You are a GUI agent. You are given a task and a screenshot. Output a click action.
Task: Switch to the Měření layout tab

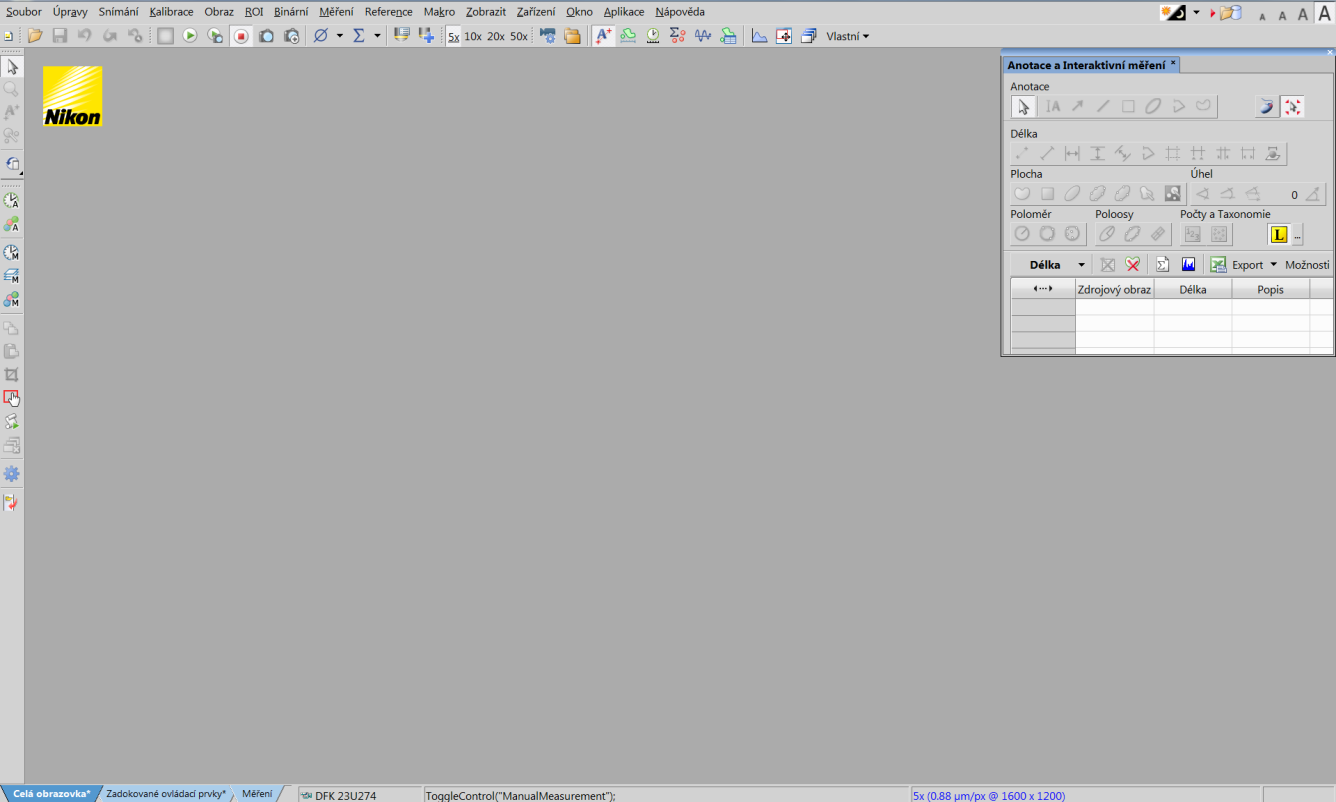(257, 793)
